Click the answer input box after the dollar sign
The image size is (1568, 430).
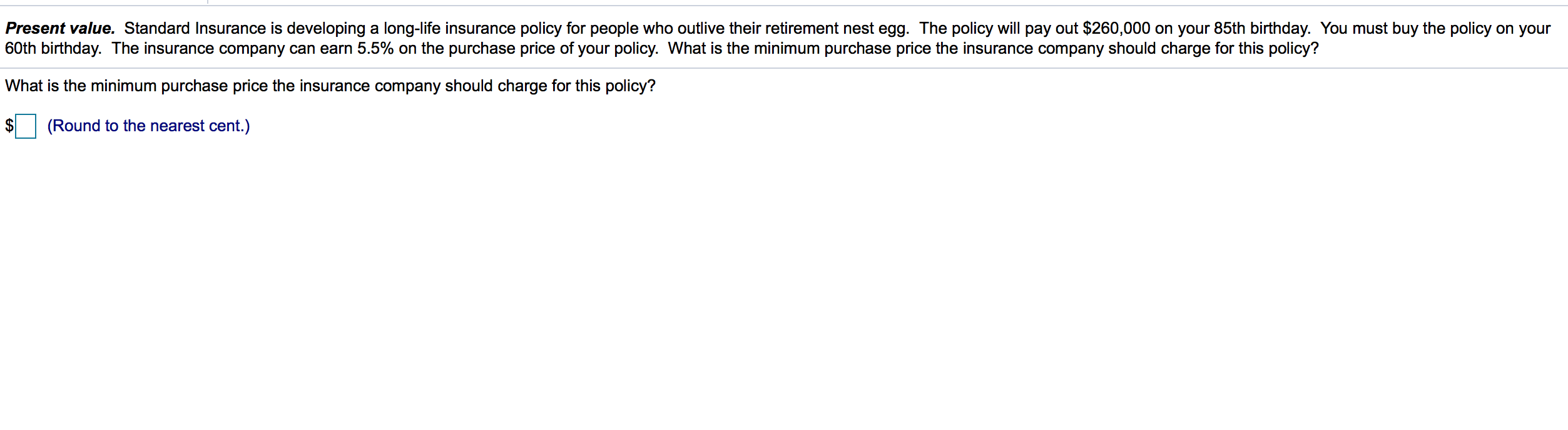pos(26,126)
